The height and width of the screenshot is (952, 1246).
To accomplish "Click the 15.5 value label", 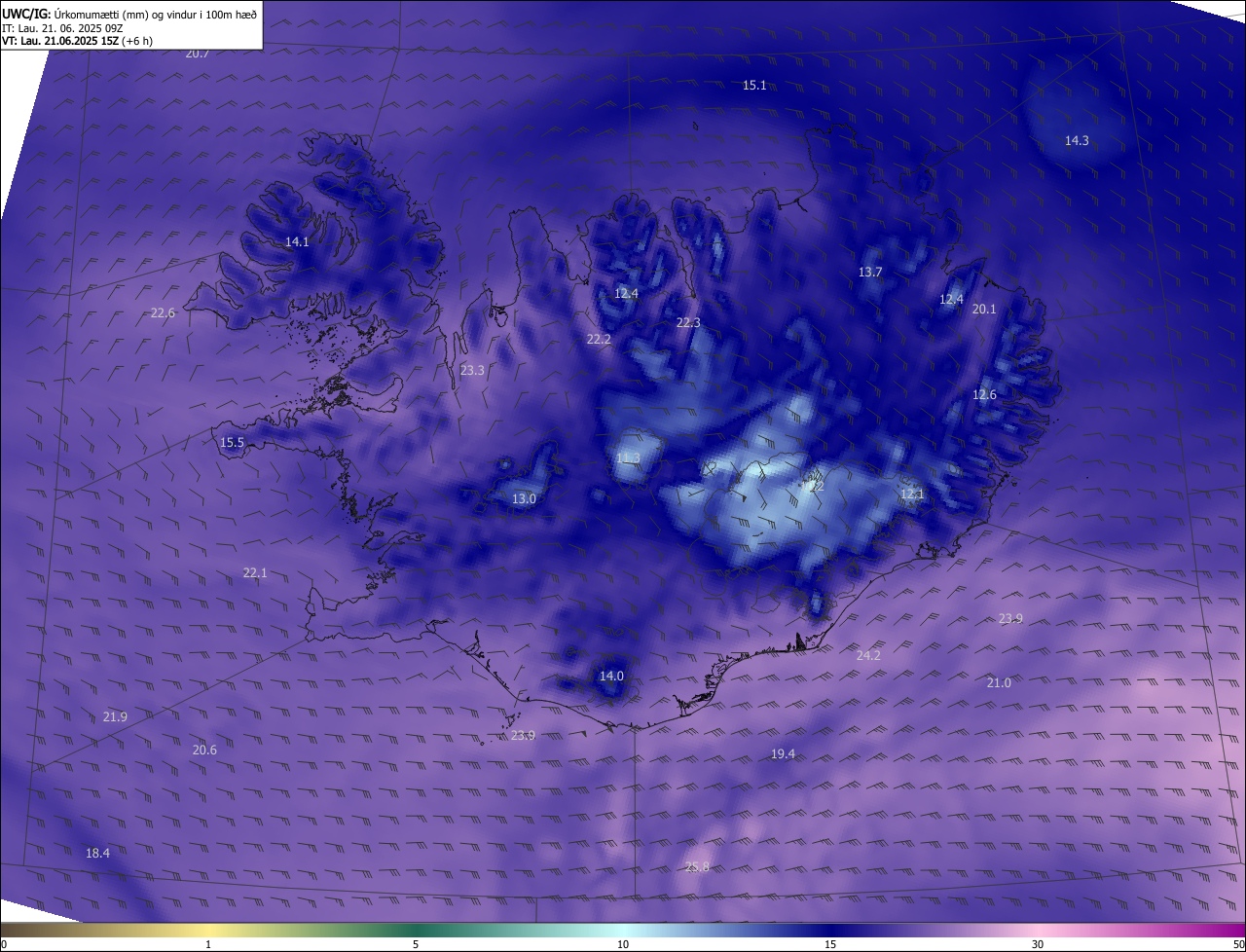I will point(232,443).
